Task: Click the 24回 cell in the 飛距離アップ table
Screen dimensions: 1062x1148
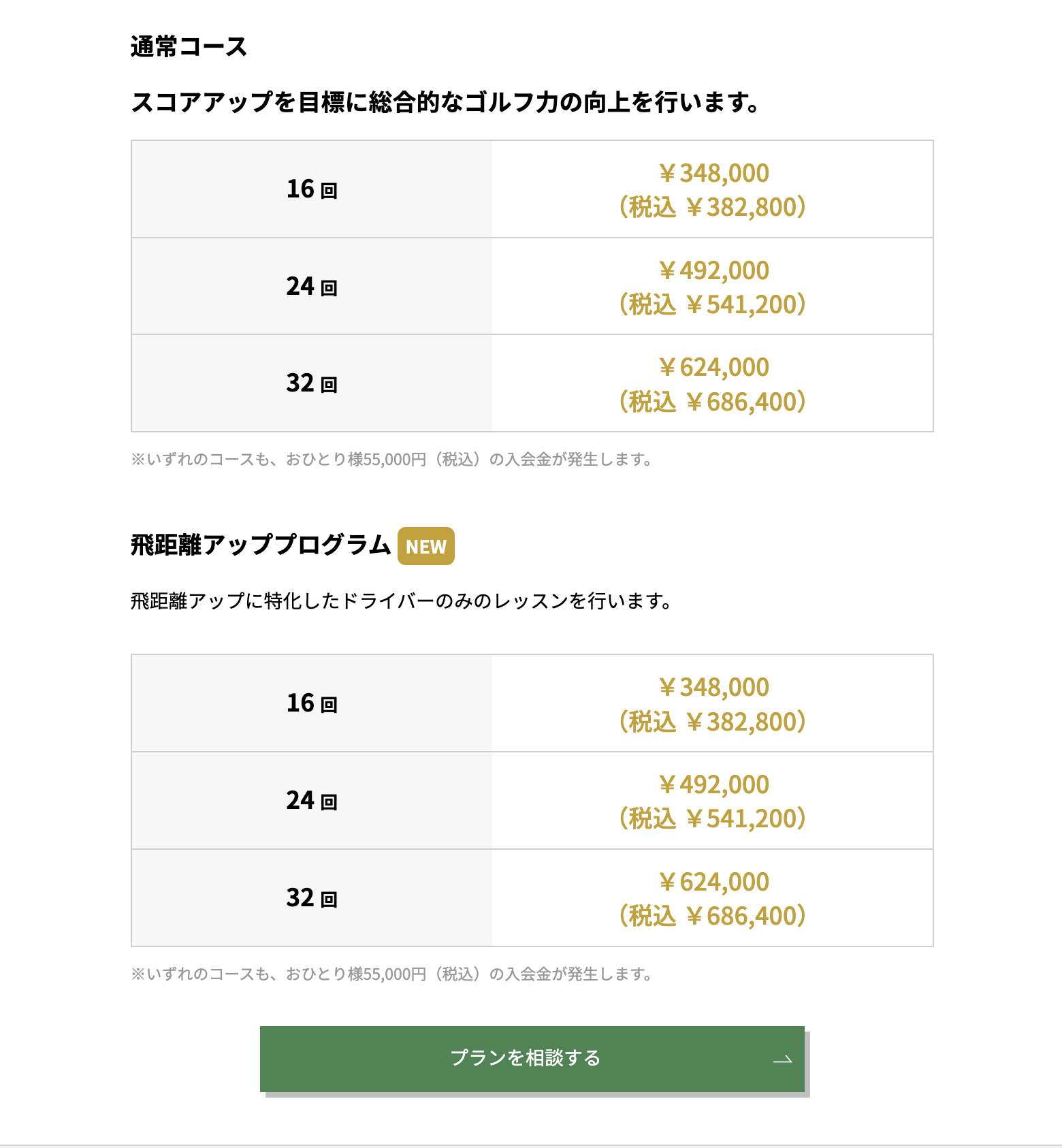Action: pyautogui.click(x=312, y=801)
